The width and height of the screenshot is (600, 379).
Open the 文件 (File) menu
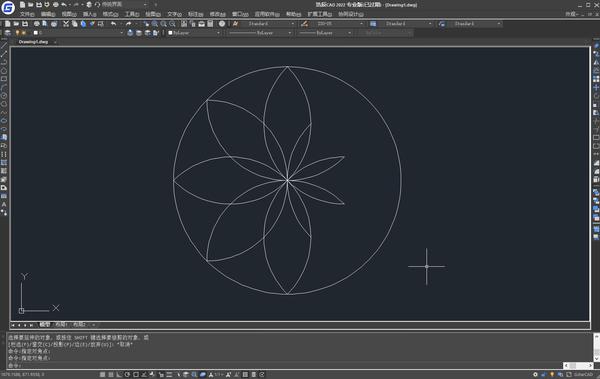[x=27, y=14]
